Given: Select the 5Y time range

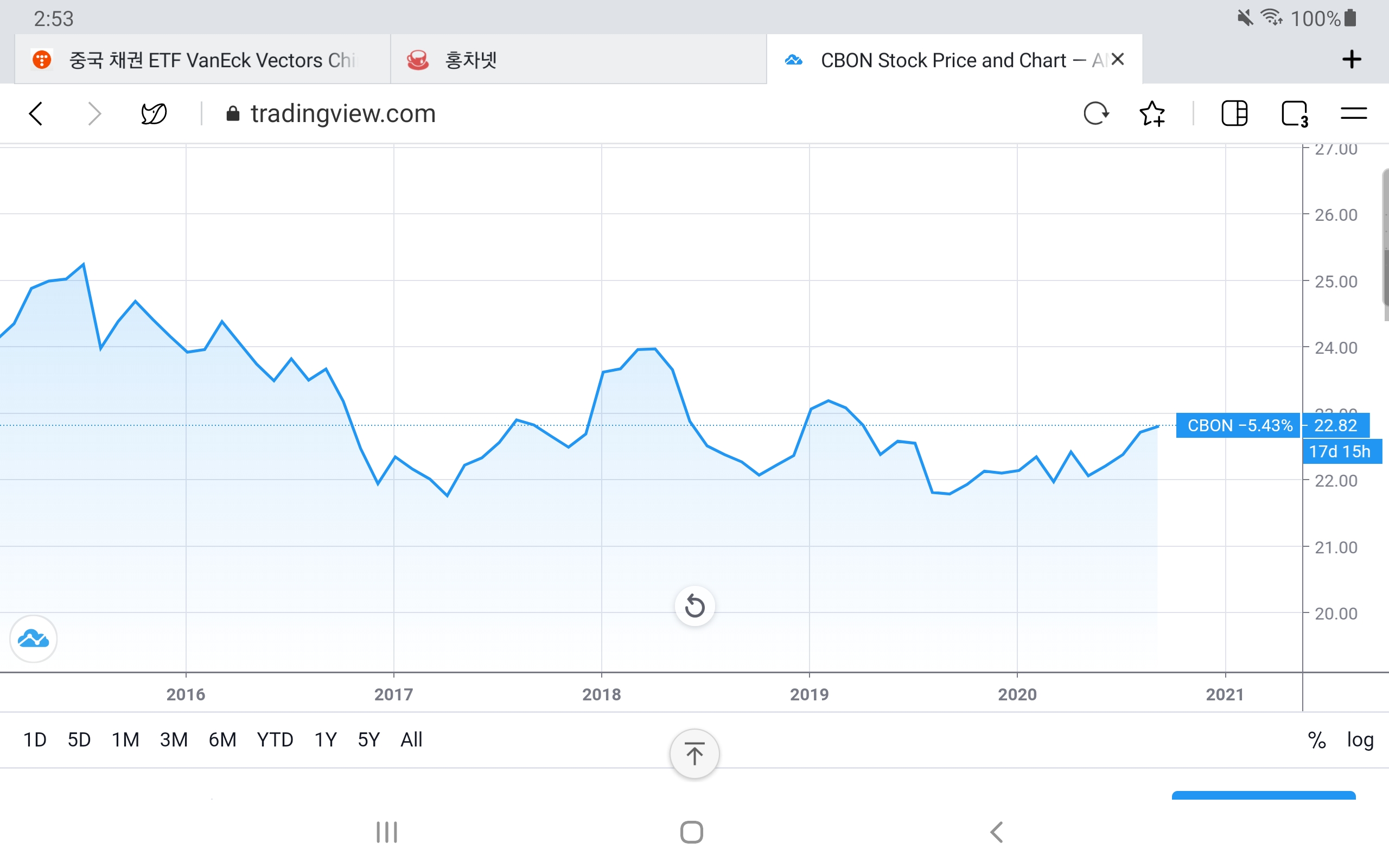Looking at the screenshot, I should [368, 740].
